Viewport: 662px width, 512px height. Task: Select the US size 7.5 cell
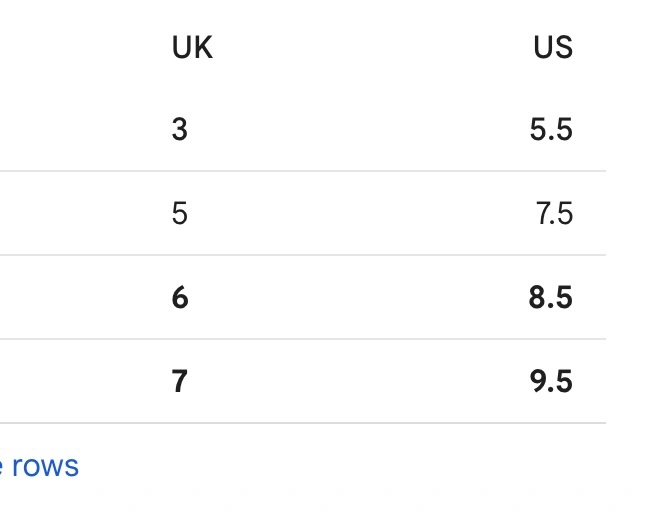pos(554,213)
